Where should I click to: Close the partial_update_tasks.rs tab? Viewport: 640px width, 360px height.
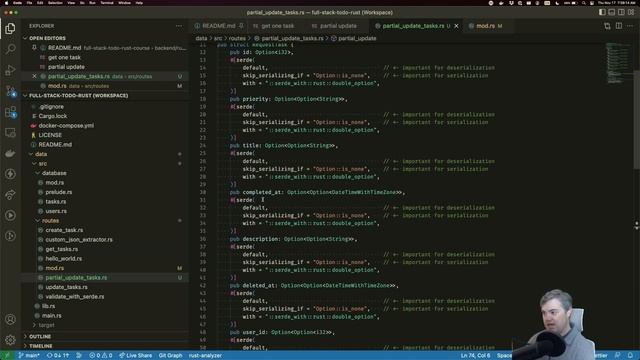click(x=456, y=26)
